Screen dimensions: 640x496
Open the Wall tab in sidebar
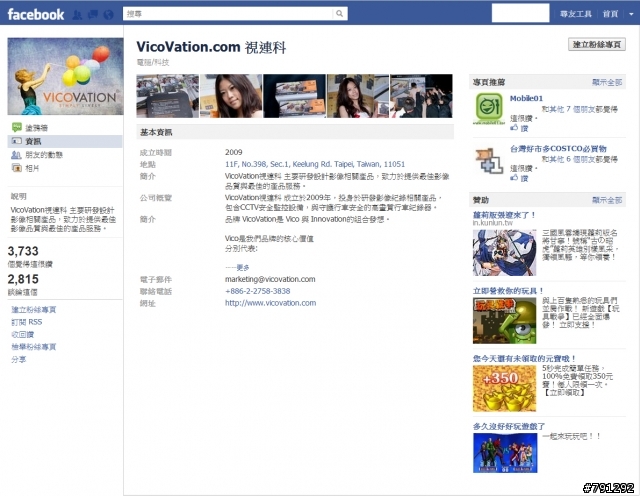point(36,128)
